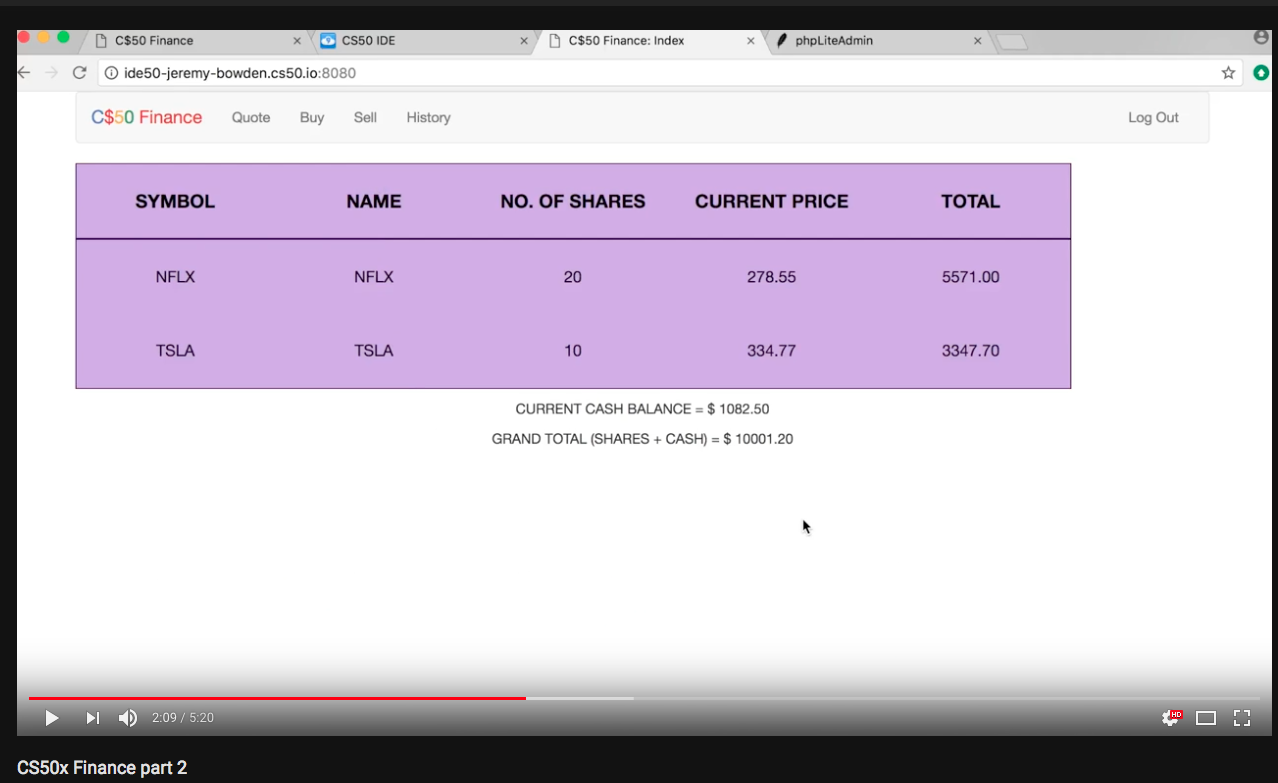Screen dimensions: 1278x783
Task: Open video settings gear
Action: click(1171, 717)
